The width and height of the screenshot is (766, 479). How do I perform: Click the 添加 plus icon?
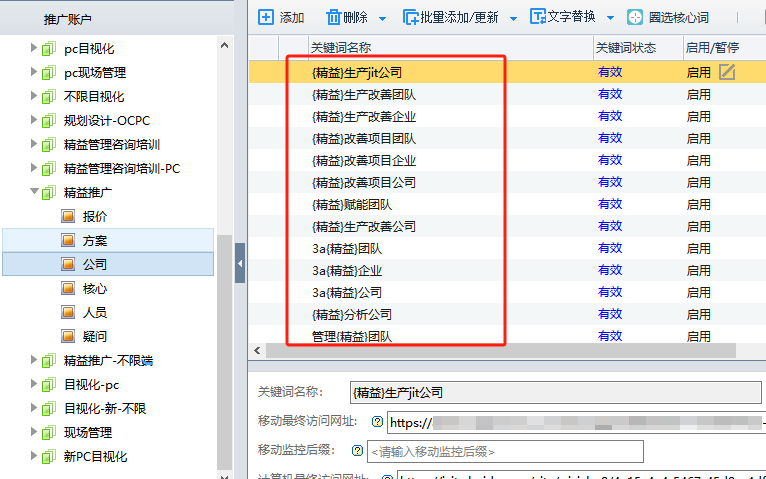tap(265, 17)
